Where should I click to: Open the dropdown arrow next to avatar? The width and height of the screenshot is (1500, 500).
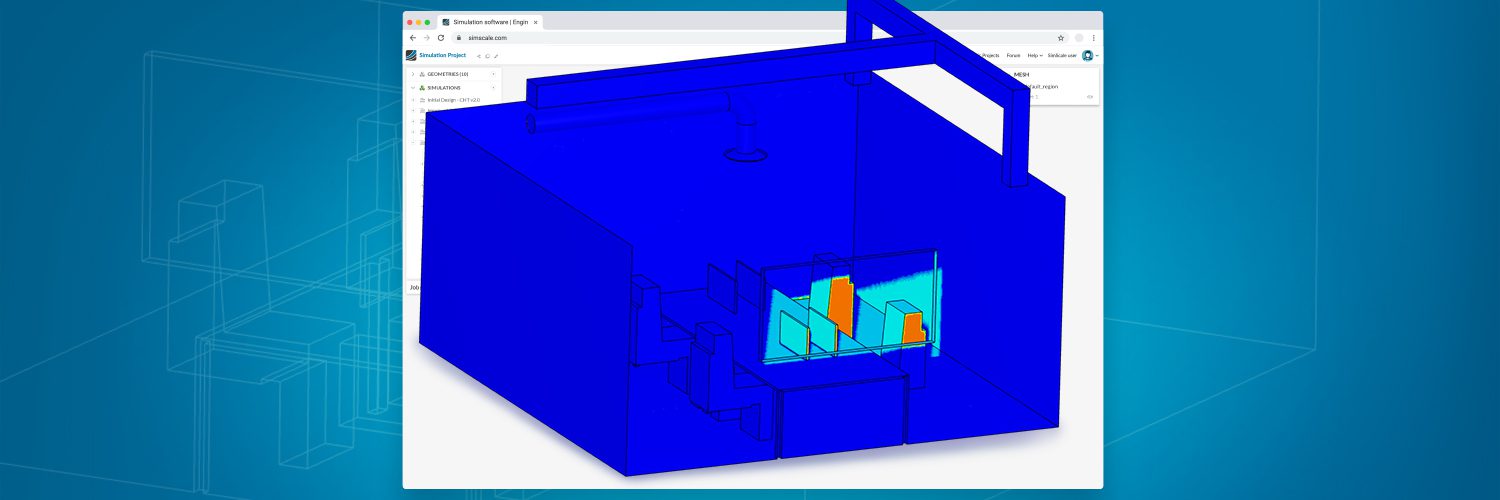coord(1097,55)
